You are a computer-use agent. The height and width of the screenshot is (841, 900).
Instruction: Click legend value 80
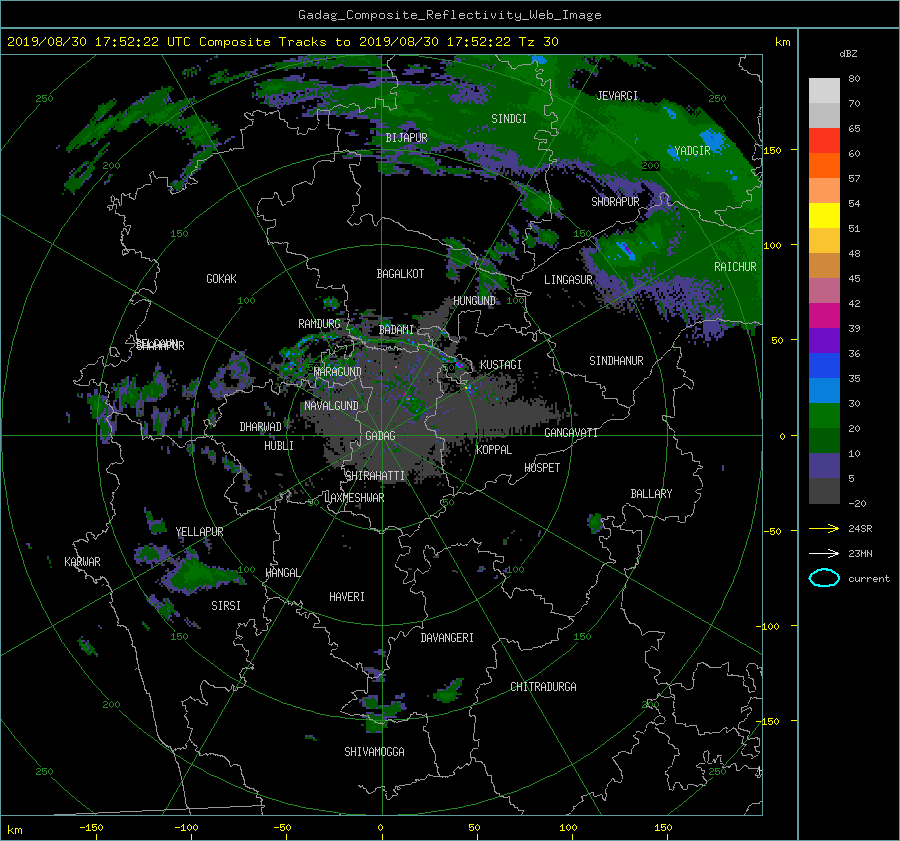coord(854,79)
